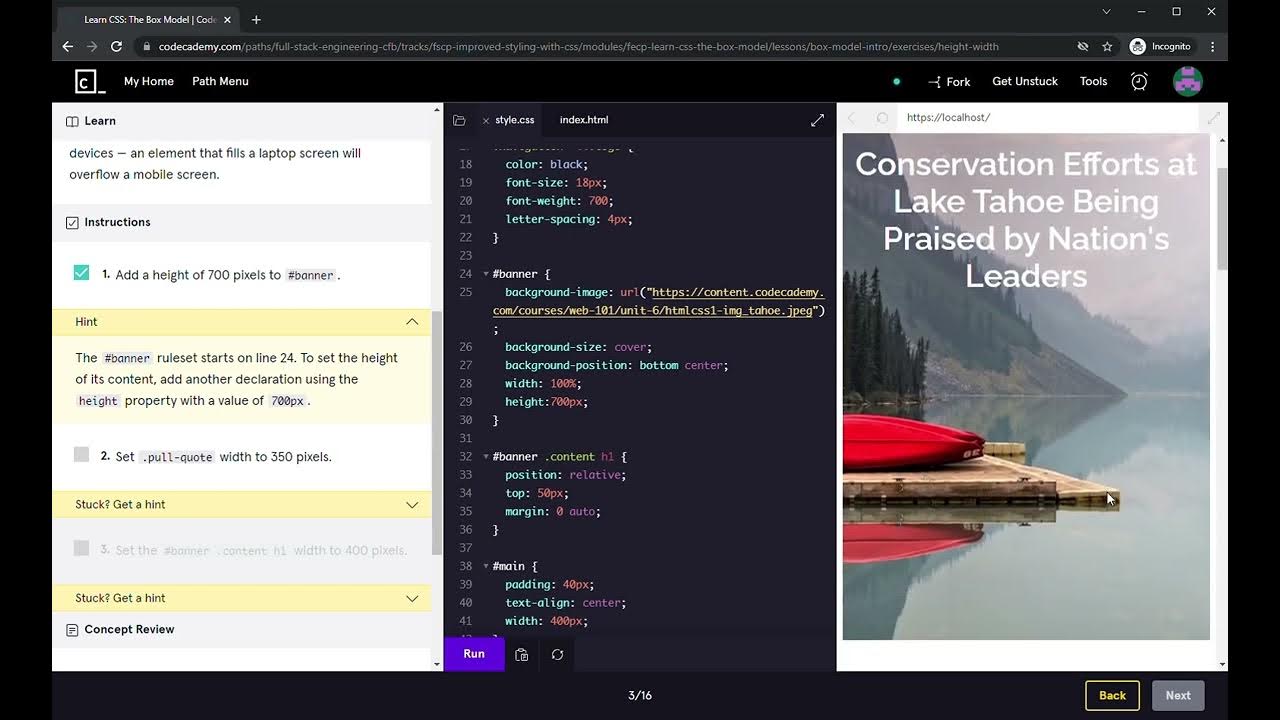Click the Chrome browser back arrow
Viewport: 1280px width, 720px height.
click(x=67, y=46)
